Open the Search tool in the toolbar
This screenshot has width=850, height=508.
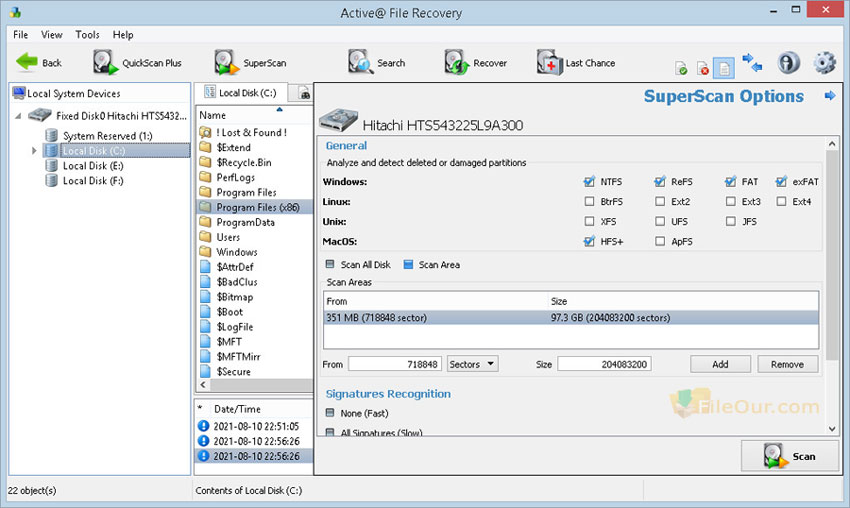[376, 63]
